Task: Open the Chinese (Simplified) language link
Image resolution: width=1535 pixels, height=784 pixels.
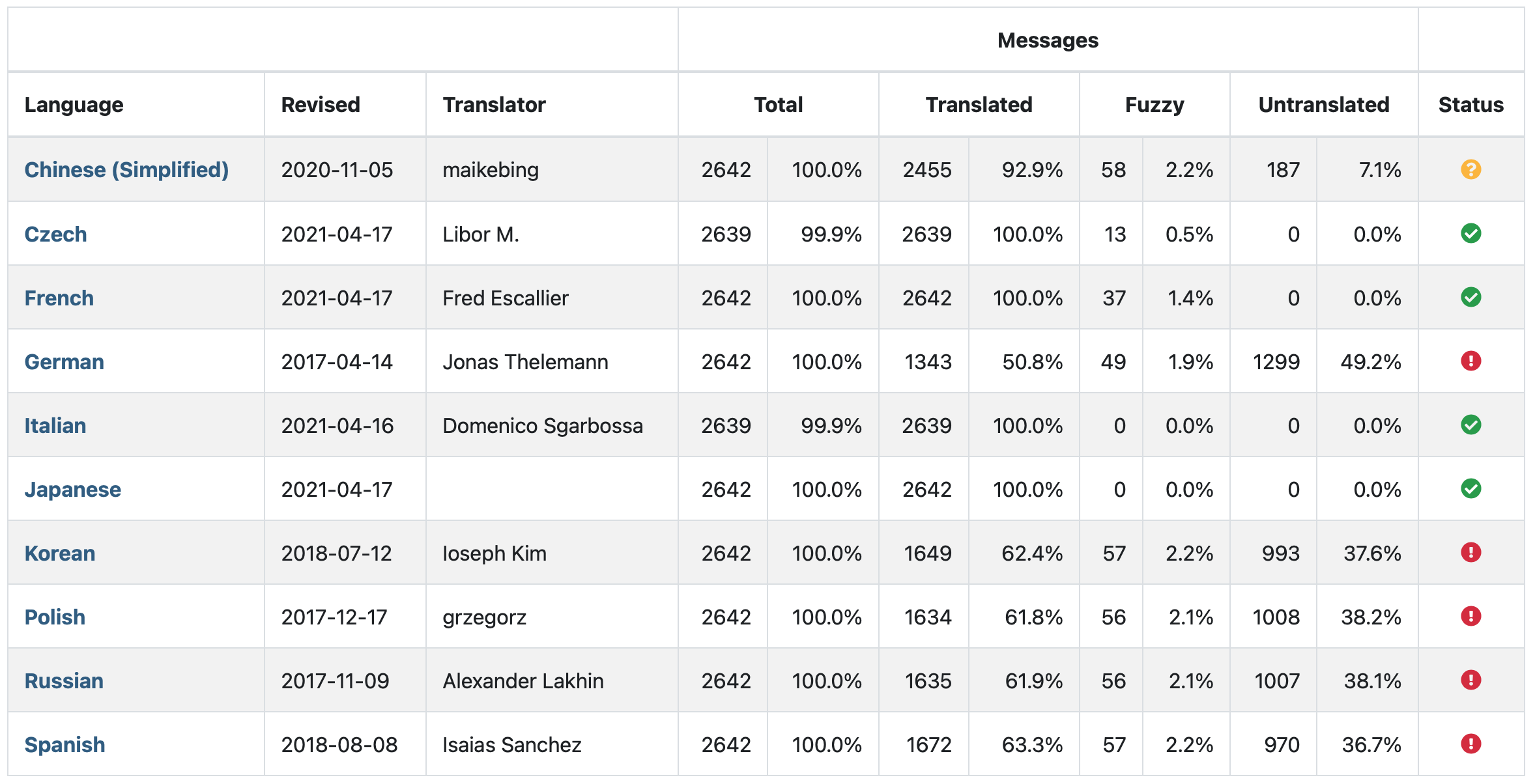Action: coord(126,169)
